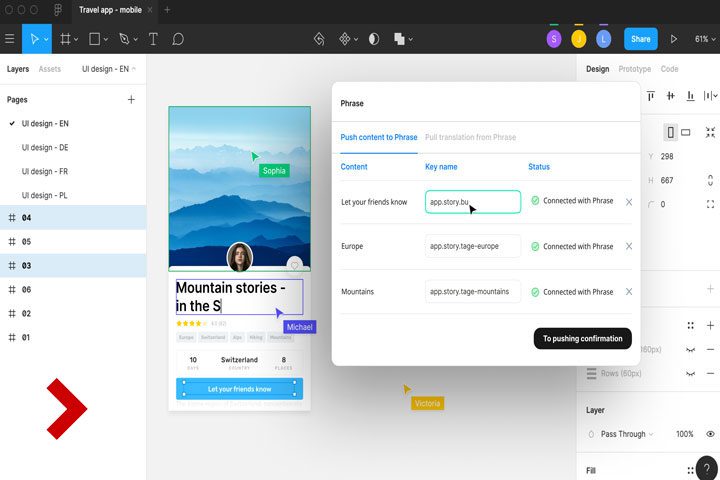The image size is (720, 480).
Task: Remove the Let your friends know row
Action: (x=629, y=202)
